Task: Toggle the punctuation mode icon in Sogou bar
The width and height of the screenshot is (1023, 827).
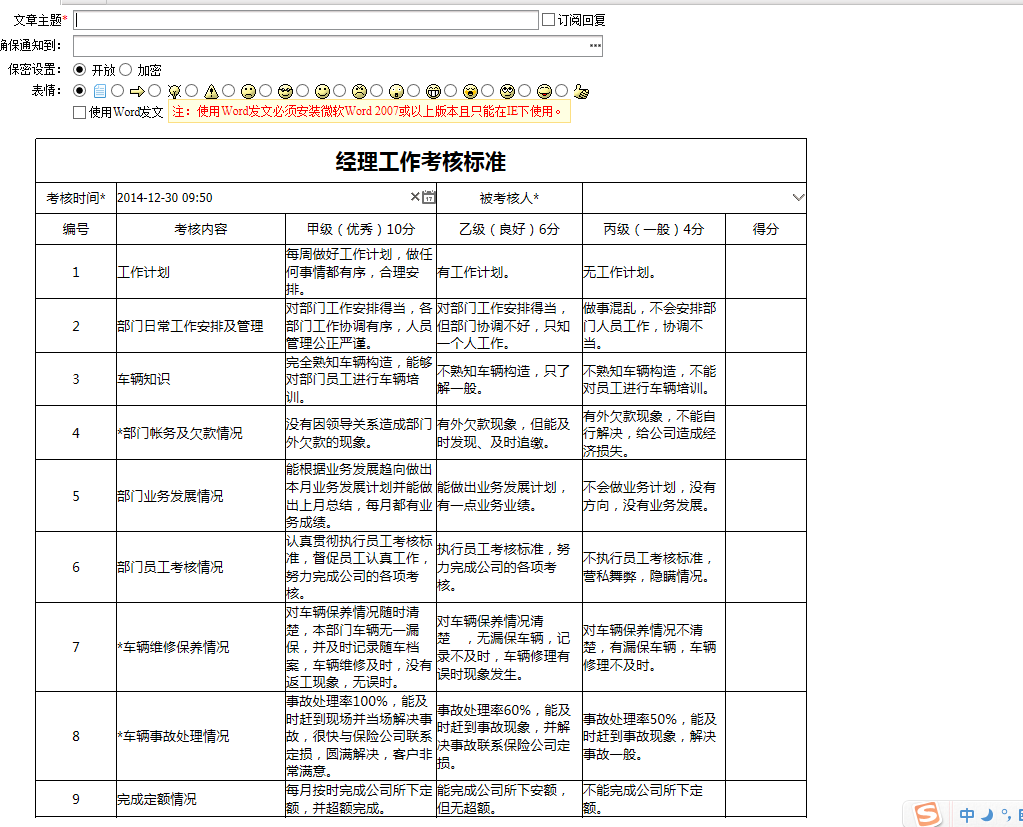Action: [x=1006, y=814]
